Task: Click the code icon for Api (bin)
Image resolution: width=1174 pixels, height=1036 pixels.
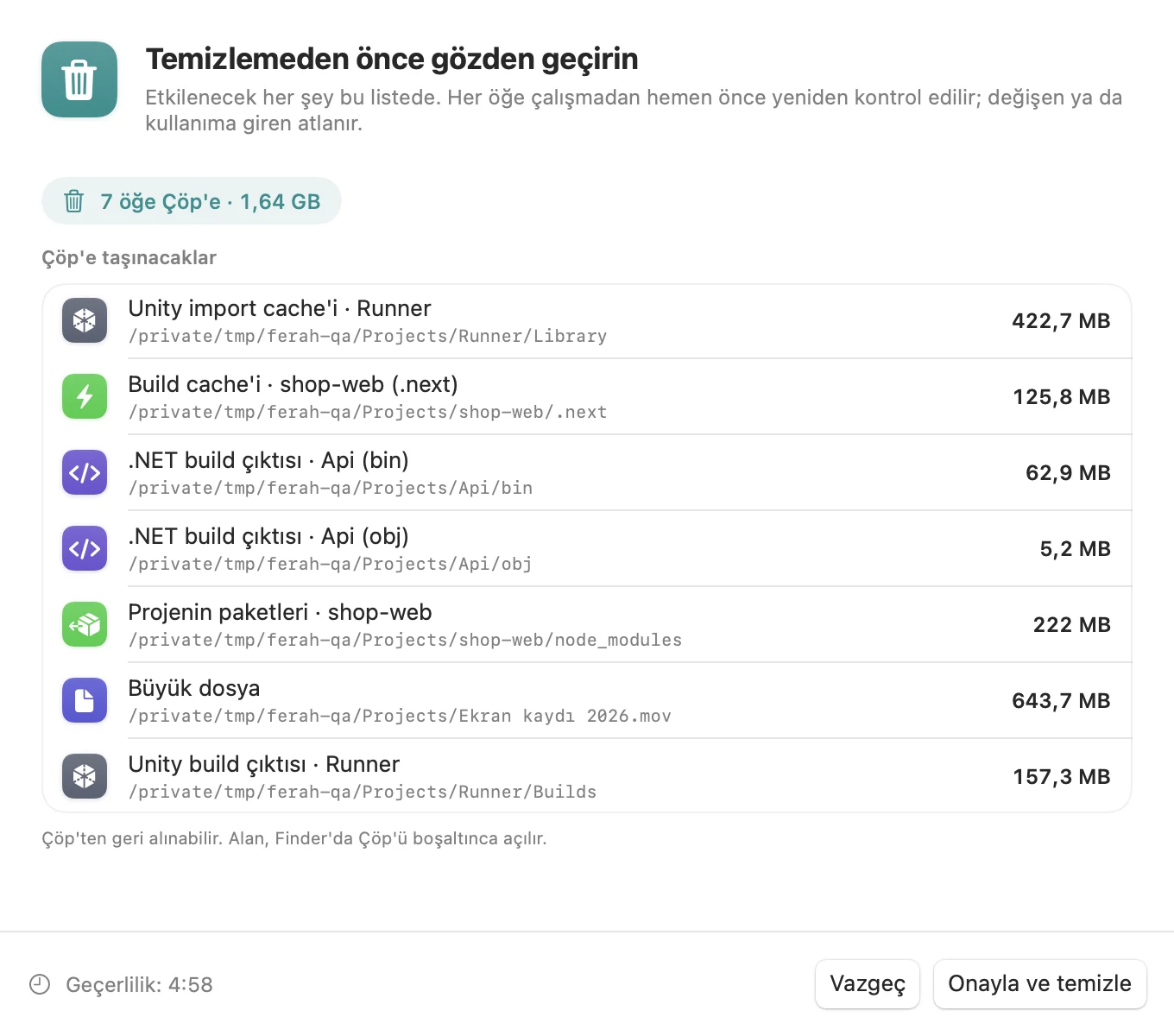Action: 85,472
